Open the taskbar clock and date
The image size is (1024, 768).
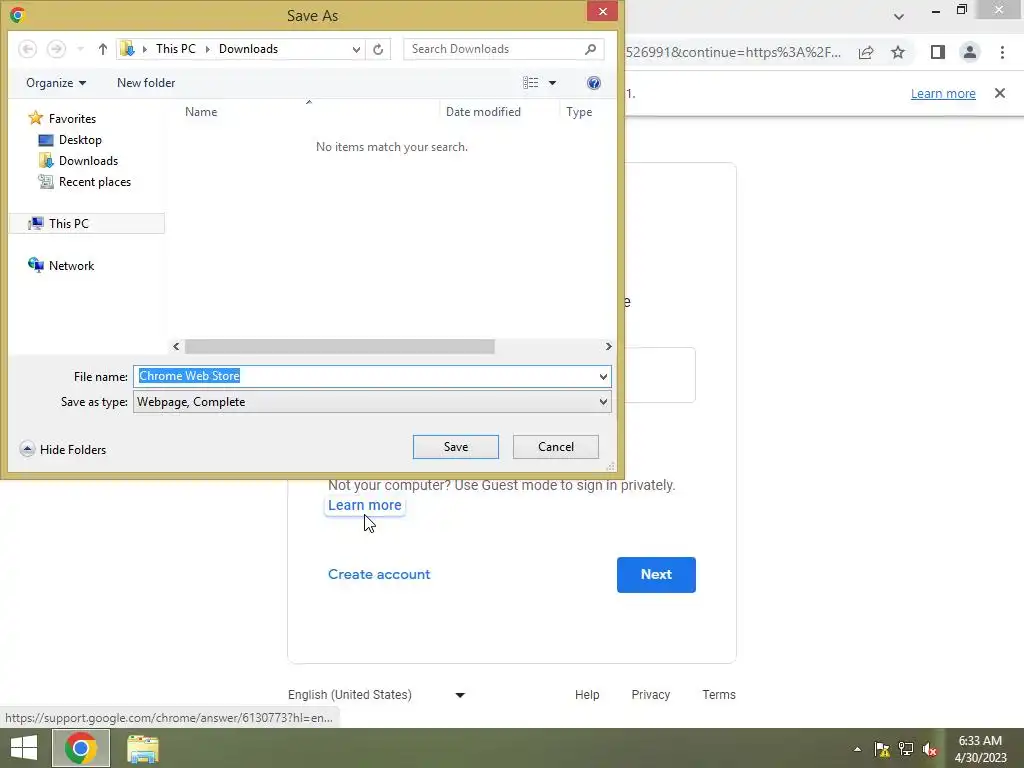point(980,749)
